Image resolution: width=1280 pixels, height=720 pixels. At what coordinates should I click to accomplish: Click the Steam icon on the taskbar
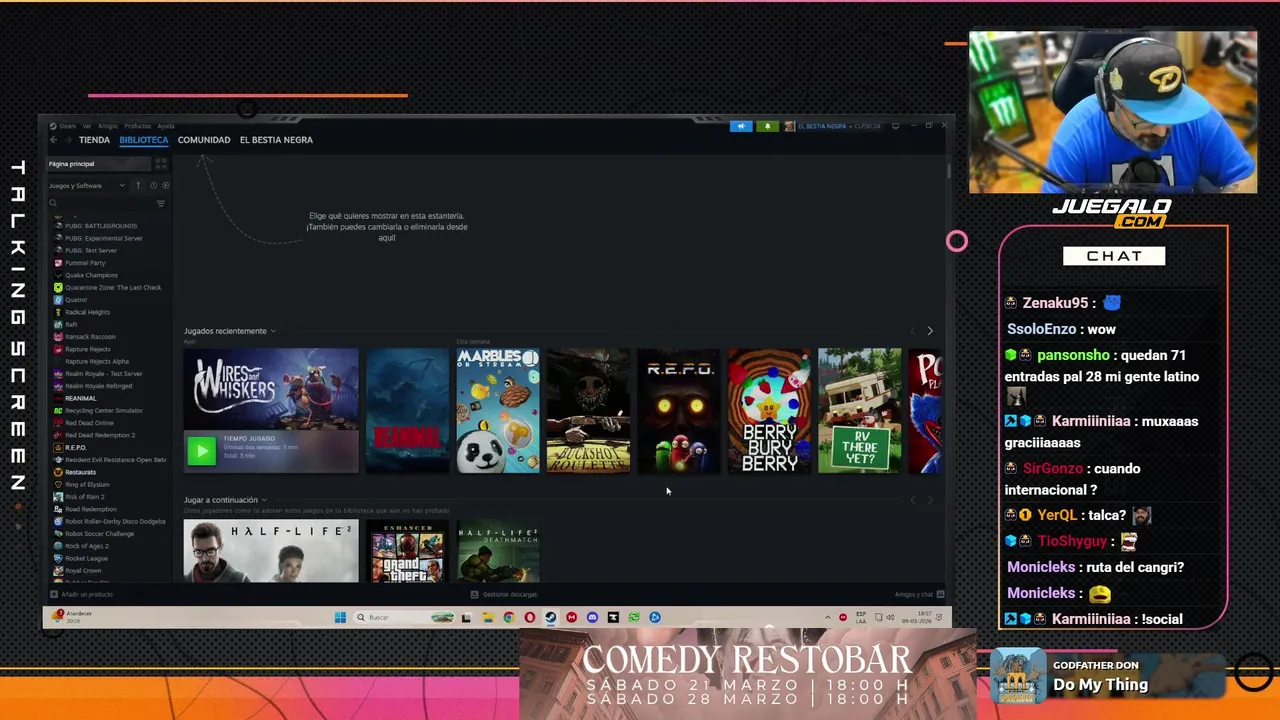[550, 617]
